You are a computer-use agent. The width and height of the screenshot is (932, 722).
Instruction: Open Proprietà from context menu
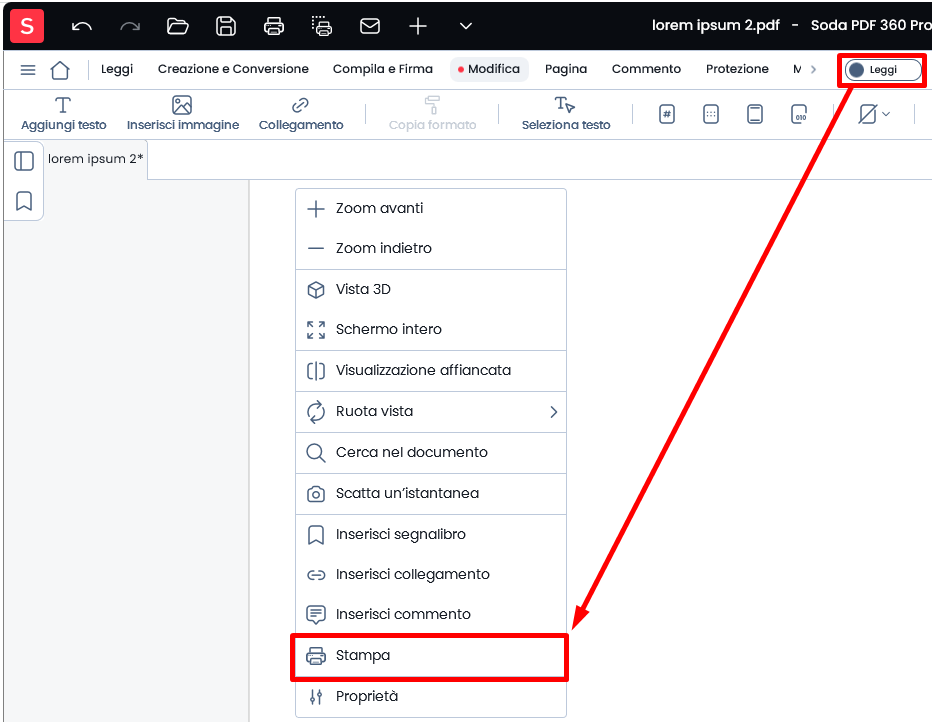(x=431, y=696)
